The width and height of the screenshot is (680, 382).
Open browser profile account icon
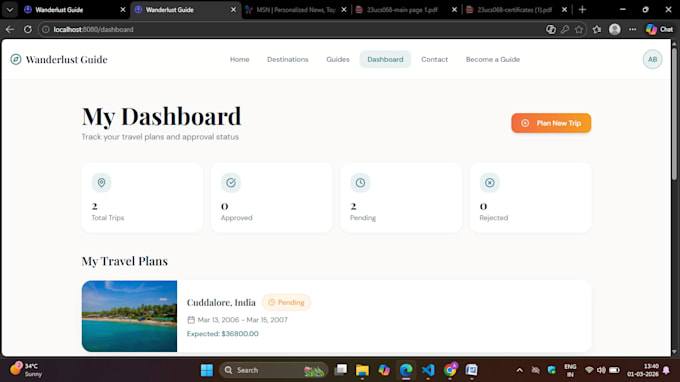coord(615,29)
